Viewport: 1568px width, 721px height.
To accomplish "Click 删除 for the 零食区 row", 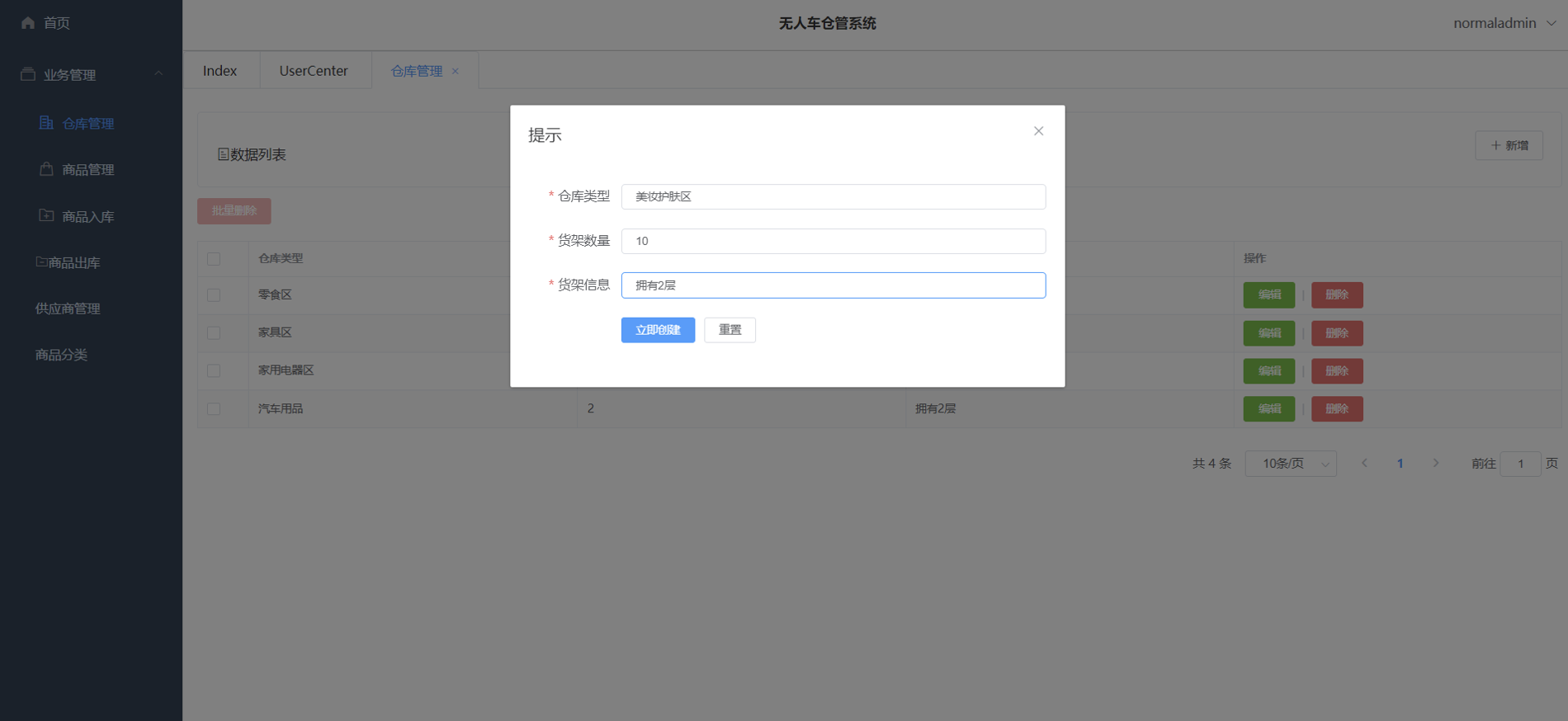I will tap(1337, 295).
